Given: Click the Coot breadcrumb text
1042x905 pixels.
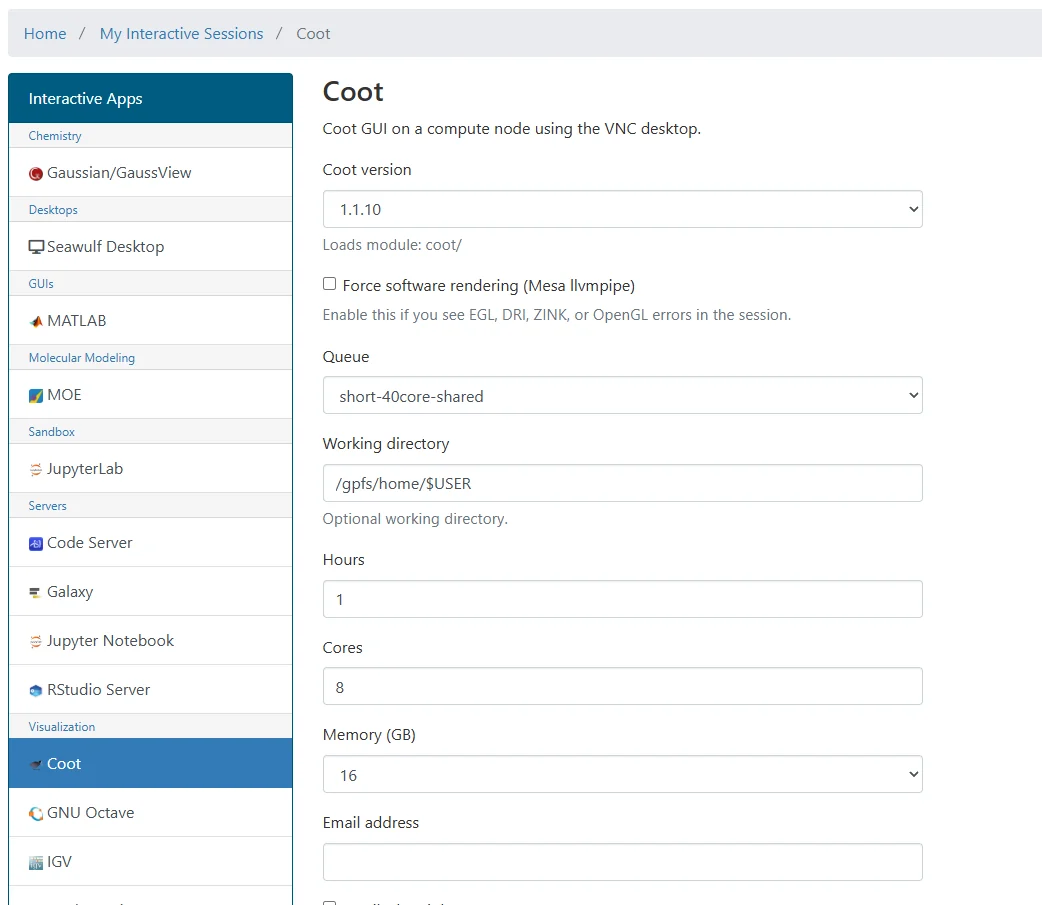Looking at the screenshot, I should coord(313,33).
